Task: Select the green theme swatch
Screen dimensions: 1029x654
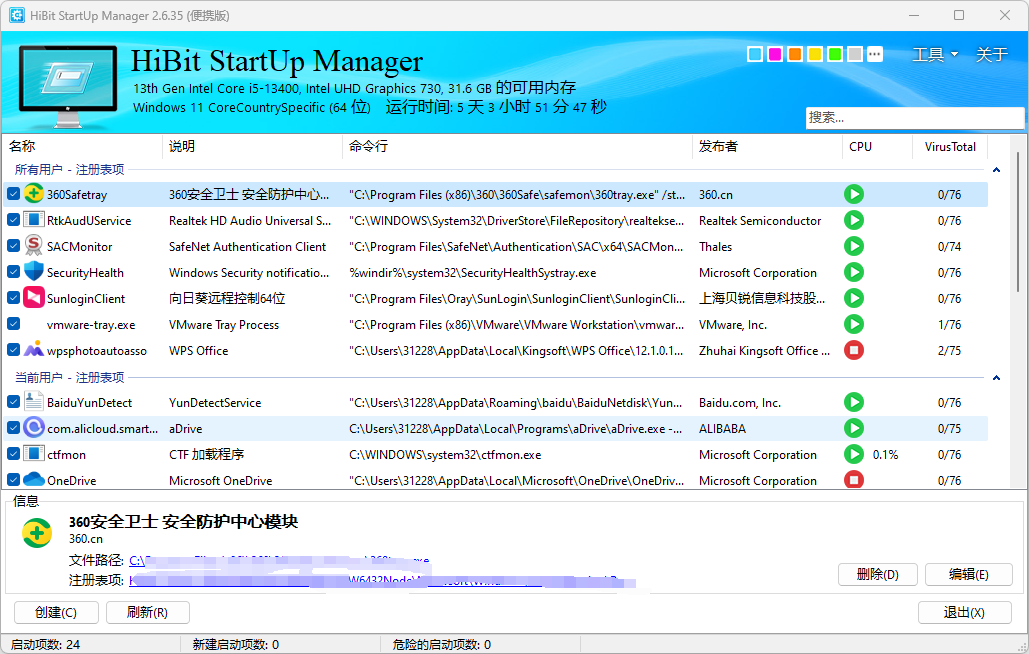Action: point(835,54)
